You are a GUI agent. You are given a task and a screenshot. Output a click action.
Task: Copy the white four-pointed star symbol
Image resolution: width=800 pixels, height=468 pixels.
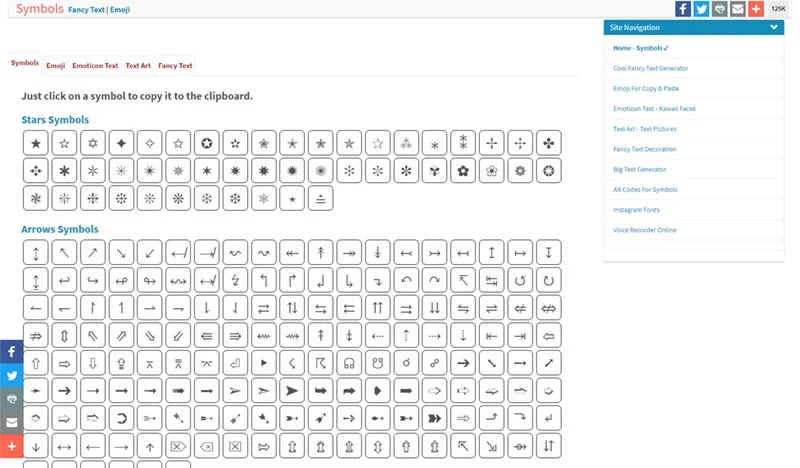150,143
